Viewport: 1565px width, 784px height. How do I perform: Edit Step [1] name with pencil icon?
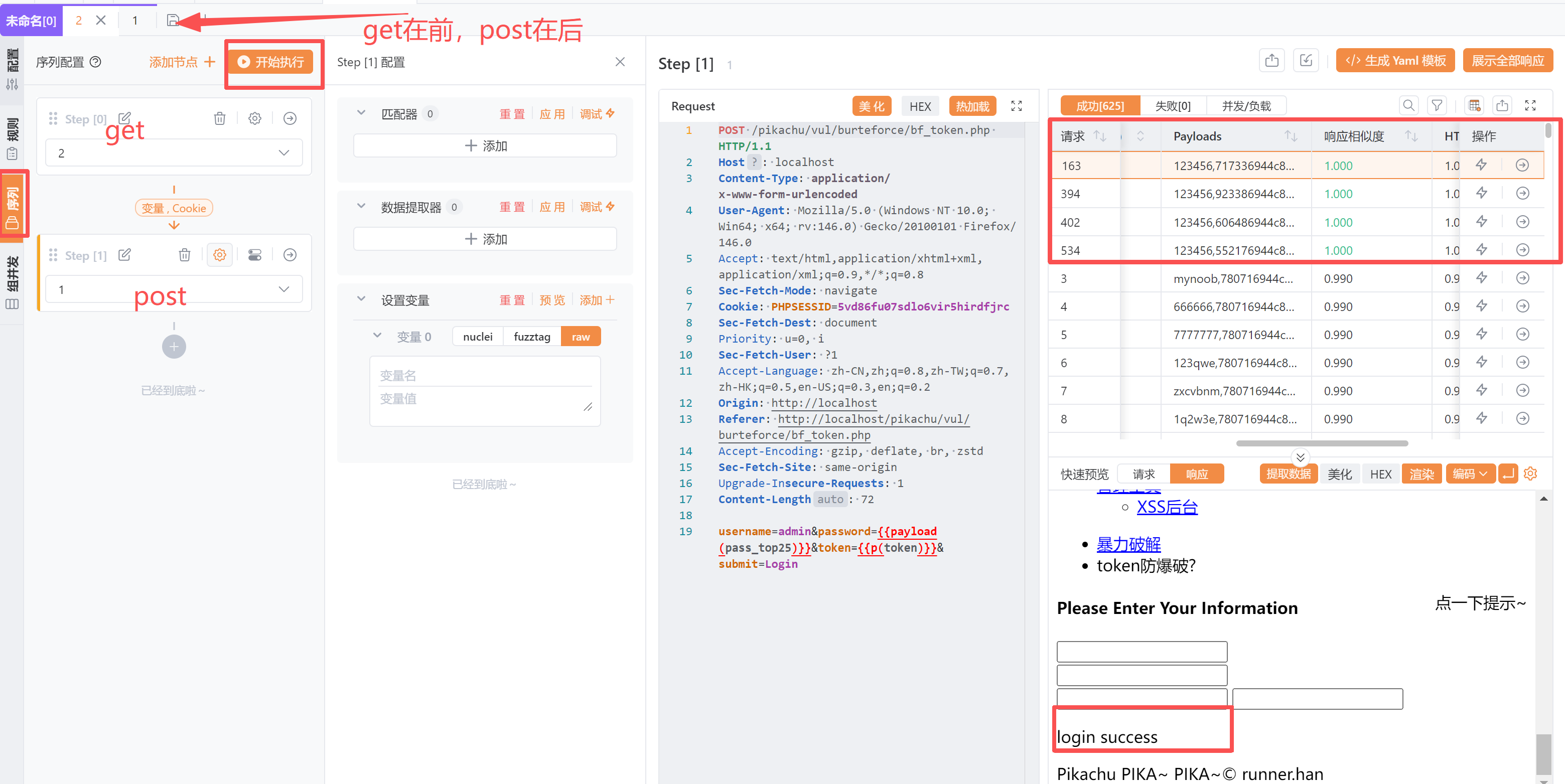[124, 255]
